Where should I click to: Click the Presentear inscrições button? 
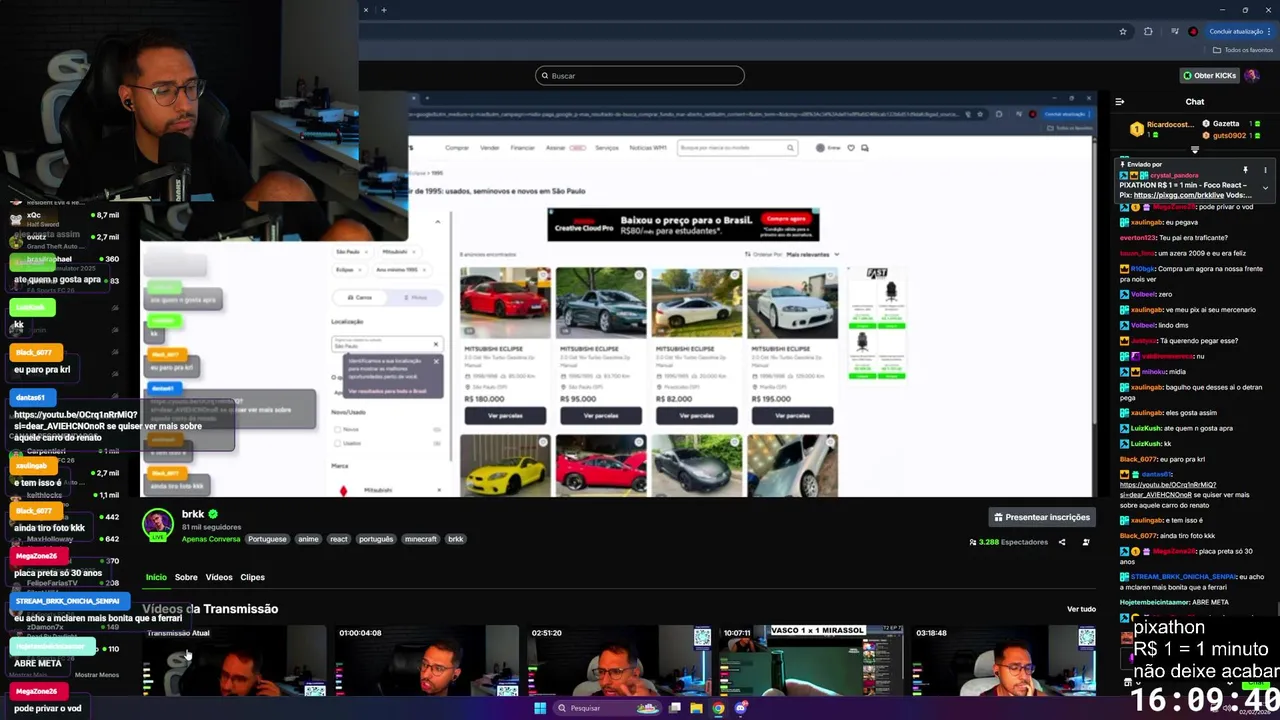pos(1041,517)
